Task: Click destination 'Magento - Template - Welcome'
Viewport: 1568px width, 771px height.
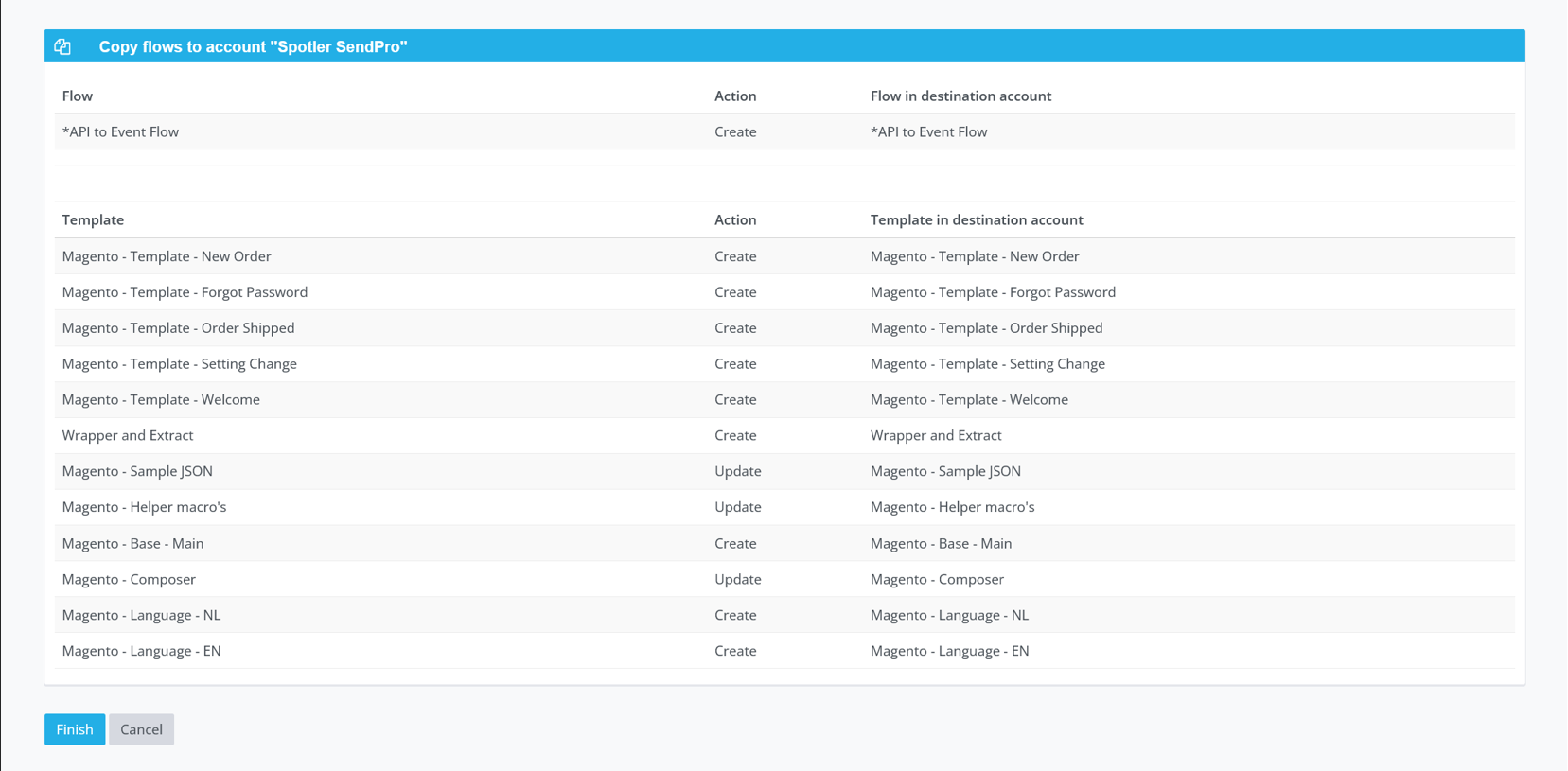Action: (969, 400)
